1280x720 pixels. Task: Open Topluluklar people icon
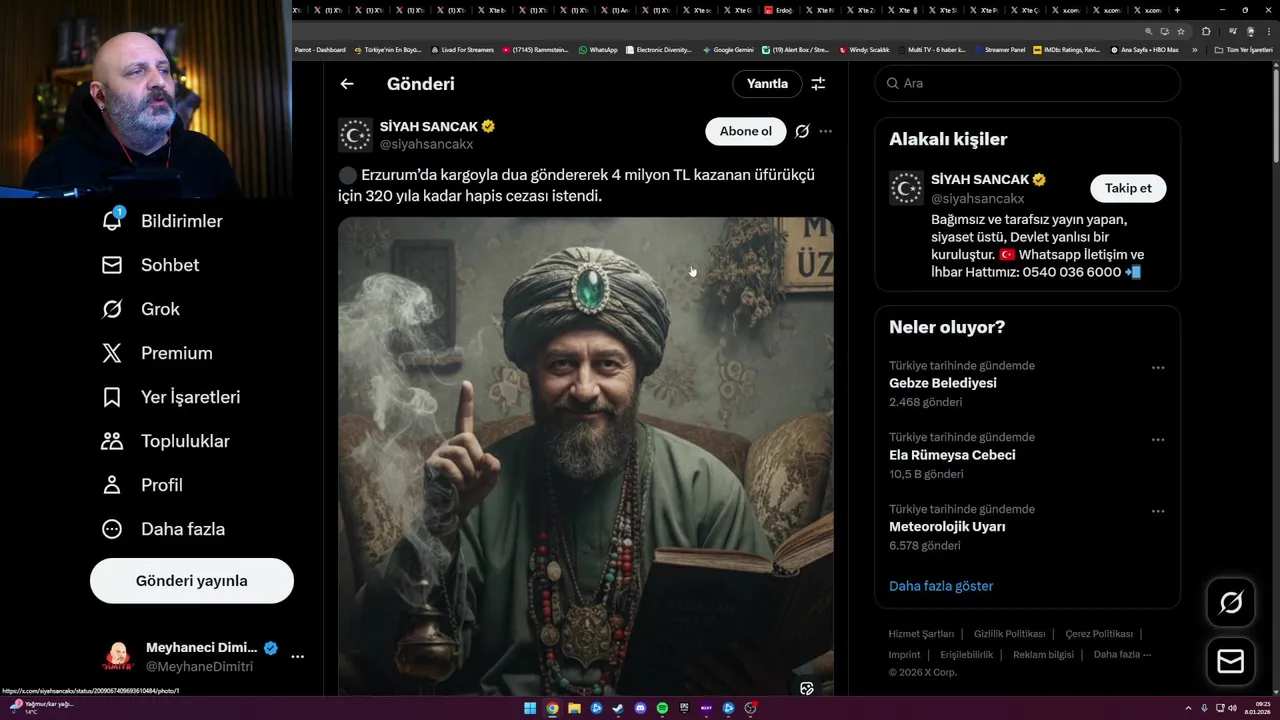tap(112, 441)
